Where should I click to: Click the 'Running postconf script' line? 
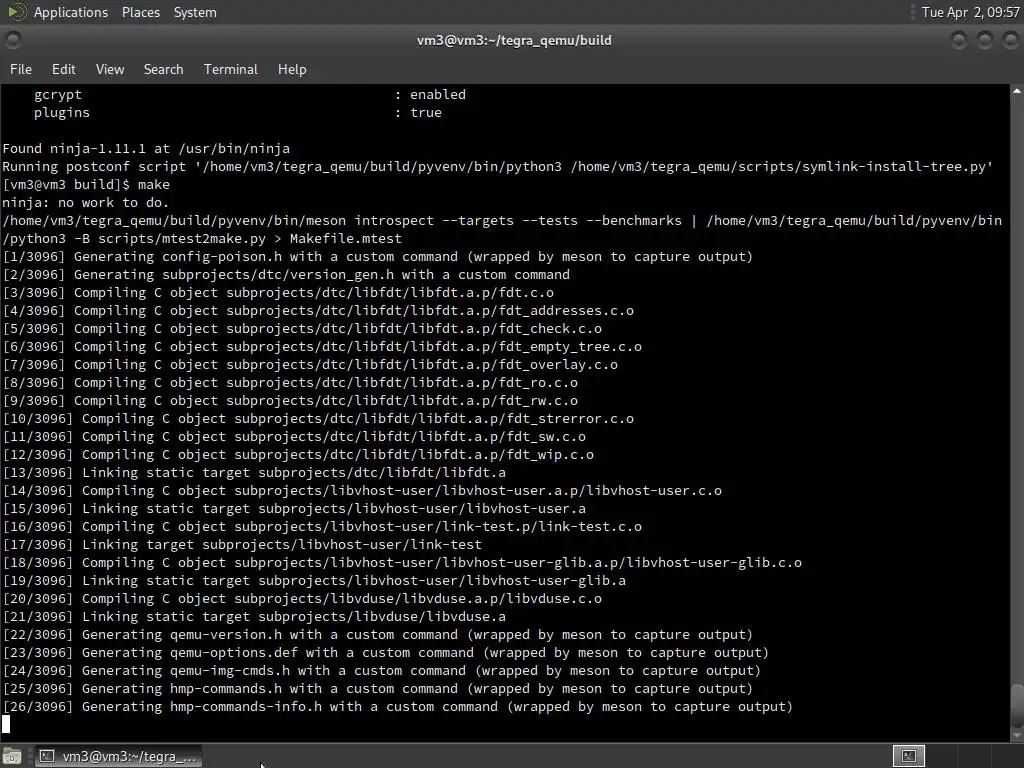click(497, 167)
